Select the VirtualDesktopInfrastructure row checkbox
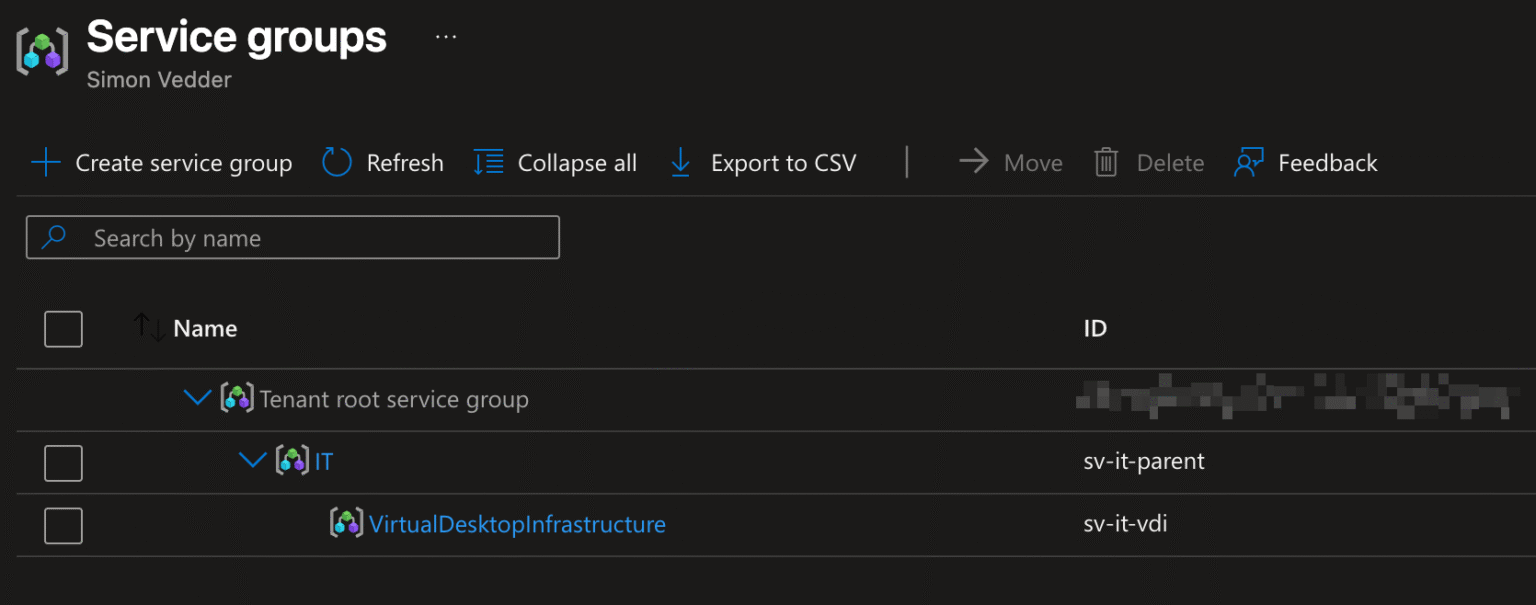 tap(63, 525)
